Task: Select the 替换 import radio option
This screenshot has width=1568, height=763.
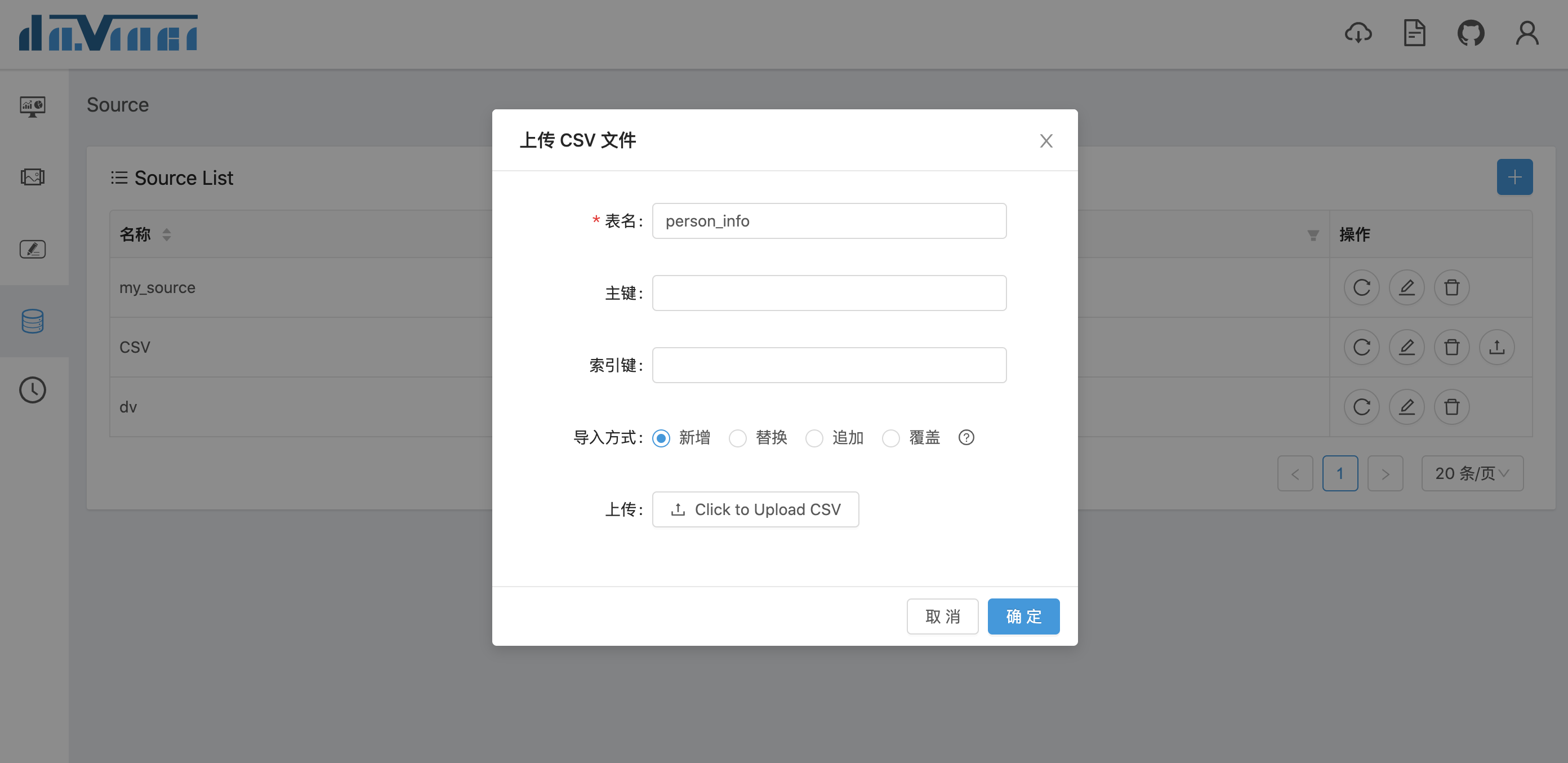Action: point(738,438)
